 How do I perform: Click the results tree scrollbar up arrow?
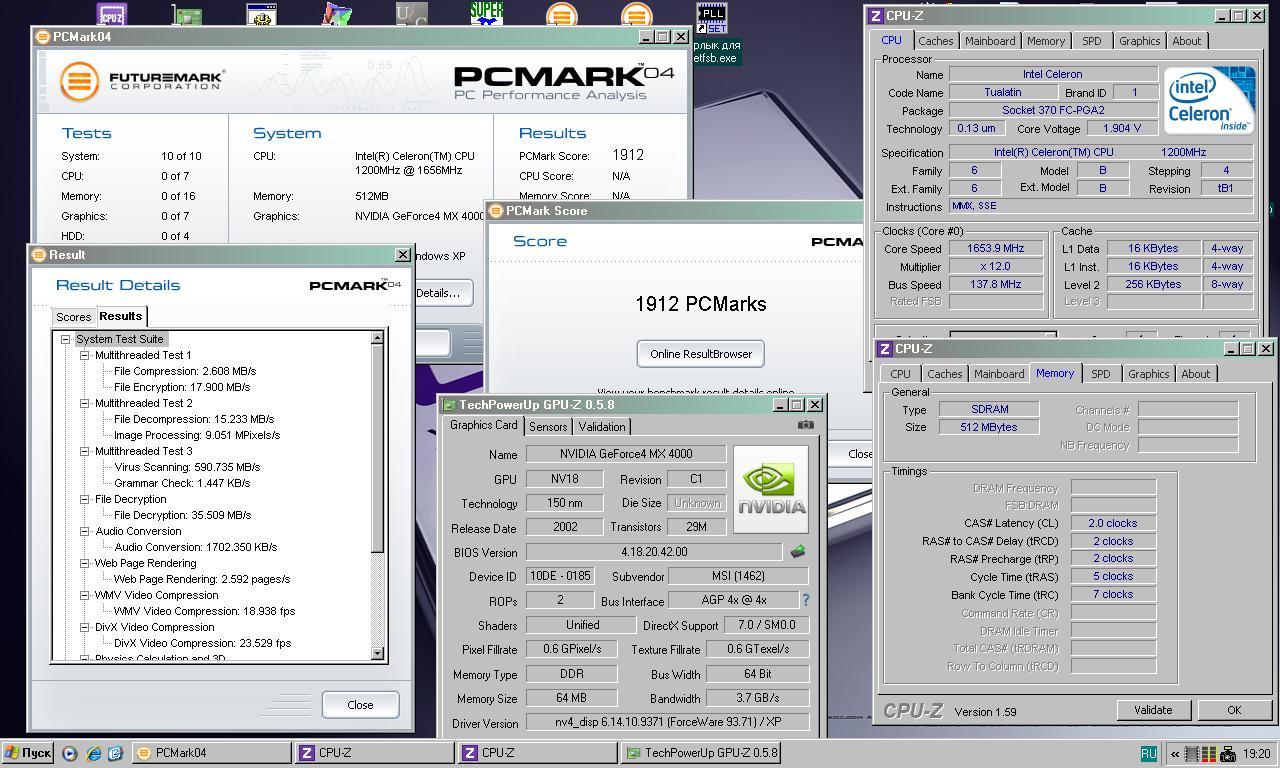point(377,338)
